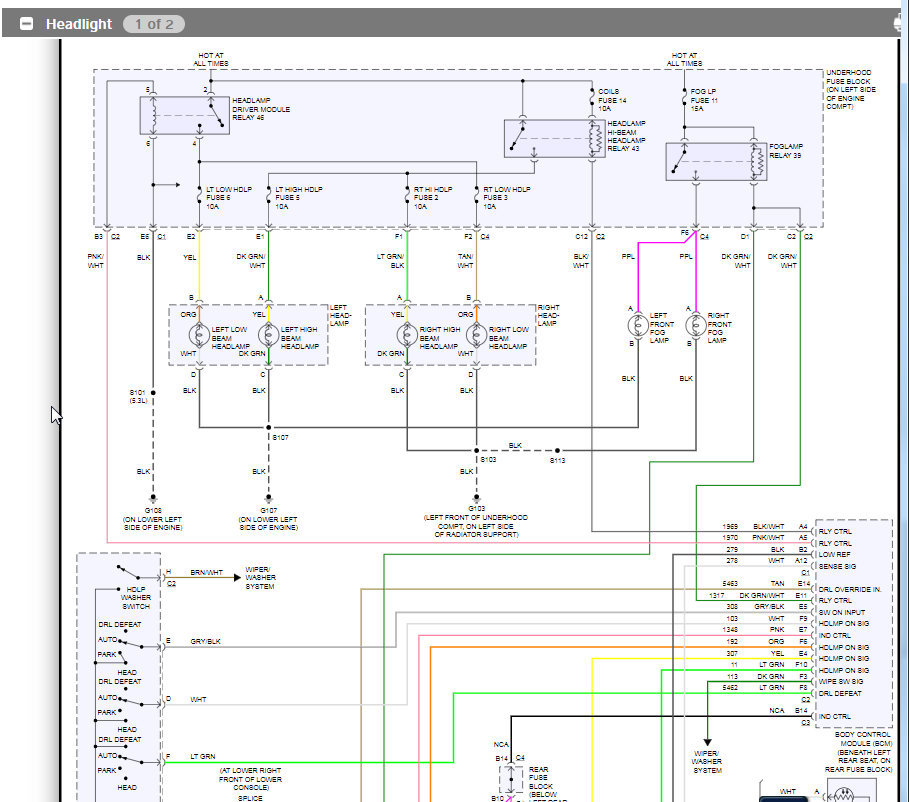Click the Right Front Fog Lamp symbol
The image size is (909, 802).
pos(696,325)
